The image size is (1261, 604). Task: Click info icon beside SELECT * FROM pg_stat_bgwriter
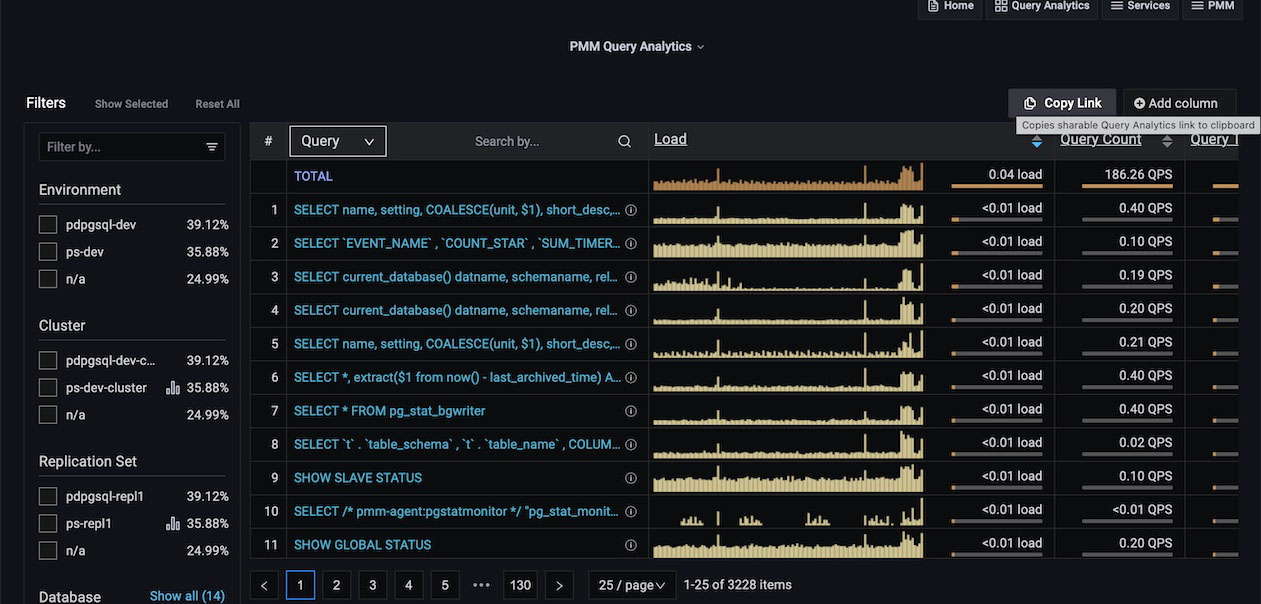(x=631, y=411)
